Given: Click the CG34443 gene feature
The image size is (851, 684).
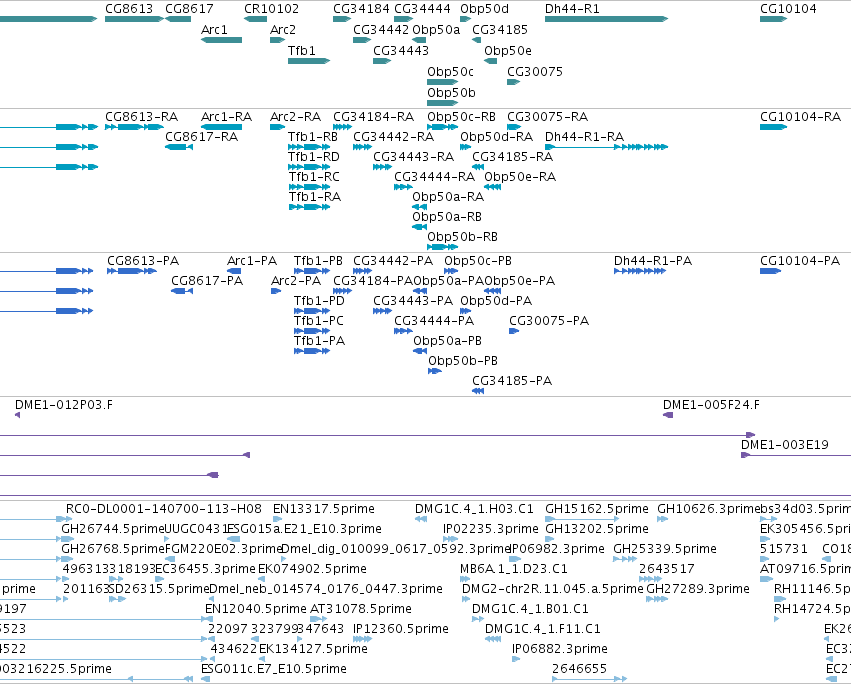Looking at the screenshot, I should [382, 61].
